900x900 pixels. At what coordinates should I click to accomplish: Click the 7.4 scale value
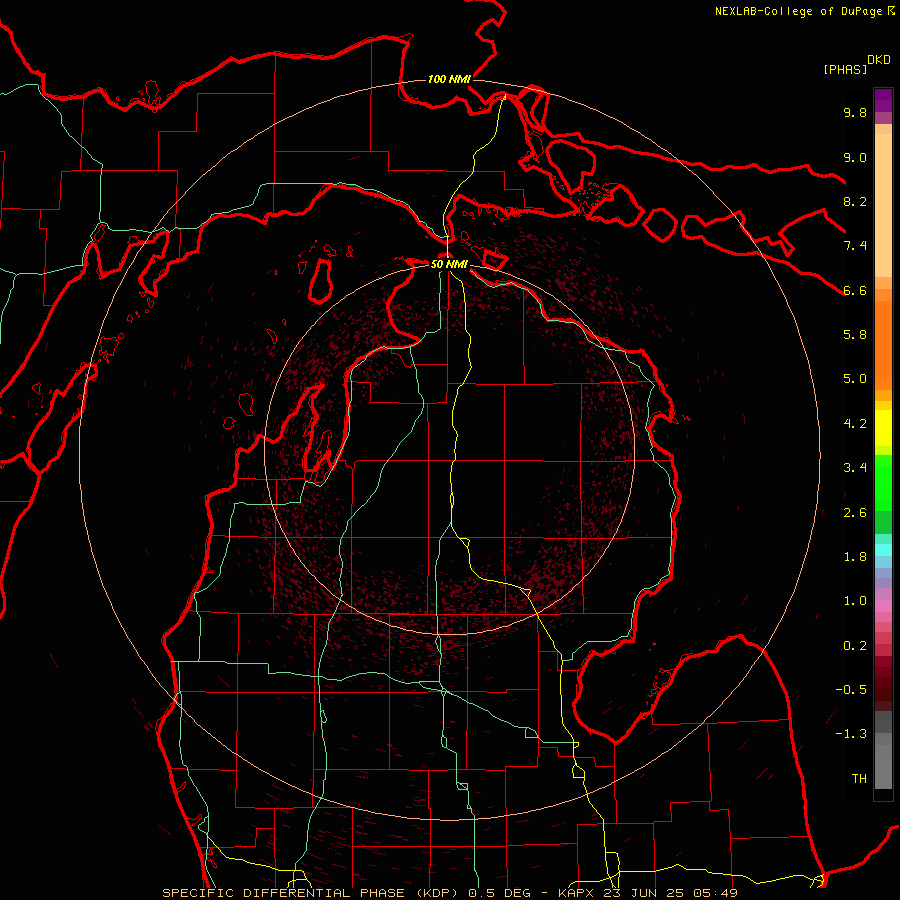click(x=855, y=246)
